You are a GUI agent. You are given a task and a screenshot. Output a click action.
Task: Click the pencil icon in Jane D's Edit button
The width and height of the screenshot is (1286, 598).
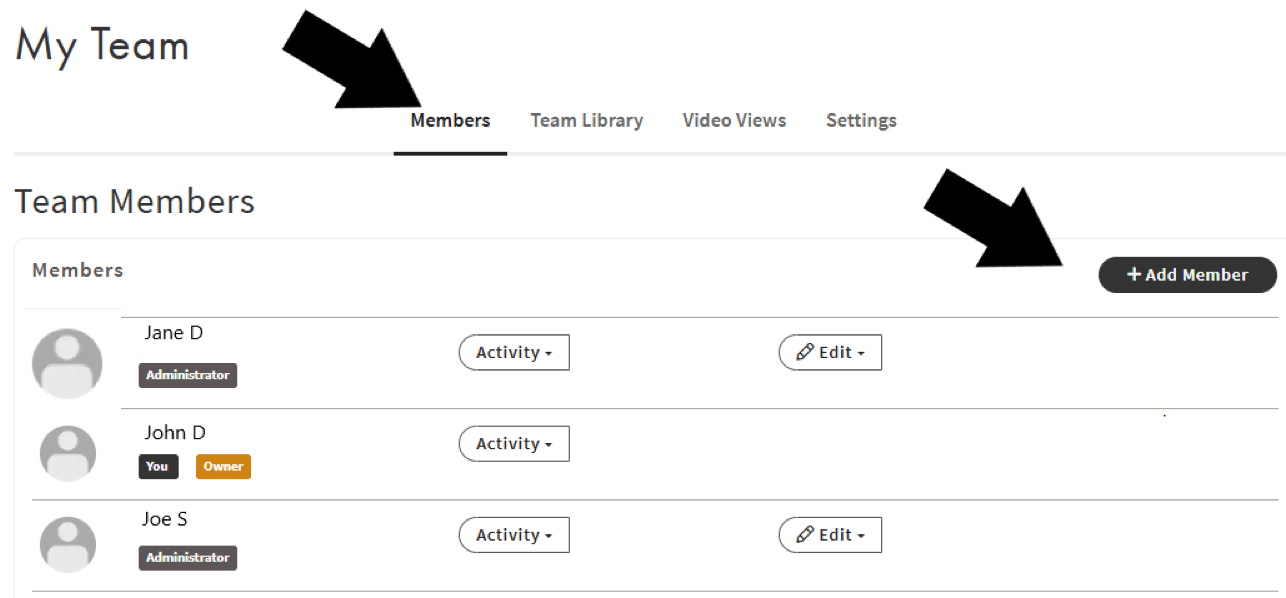[805, 352]
